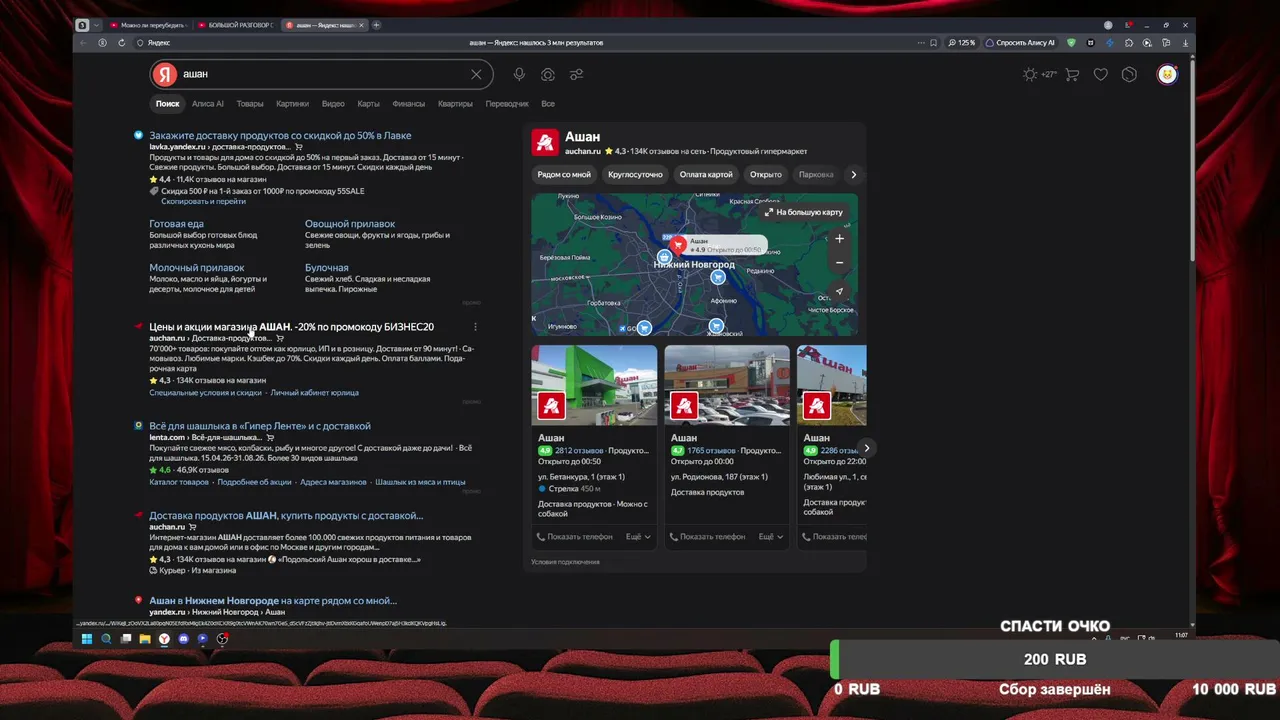Click Скопировать и перейти promo link
The image size is (1280, 720).
pyautogui.click(x=203, y=201)
